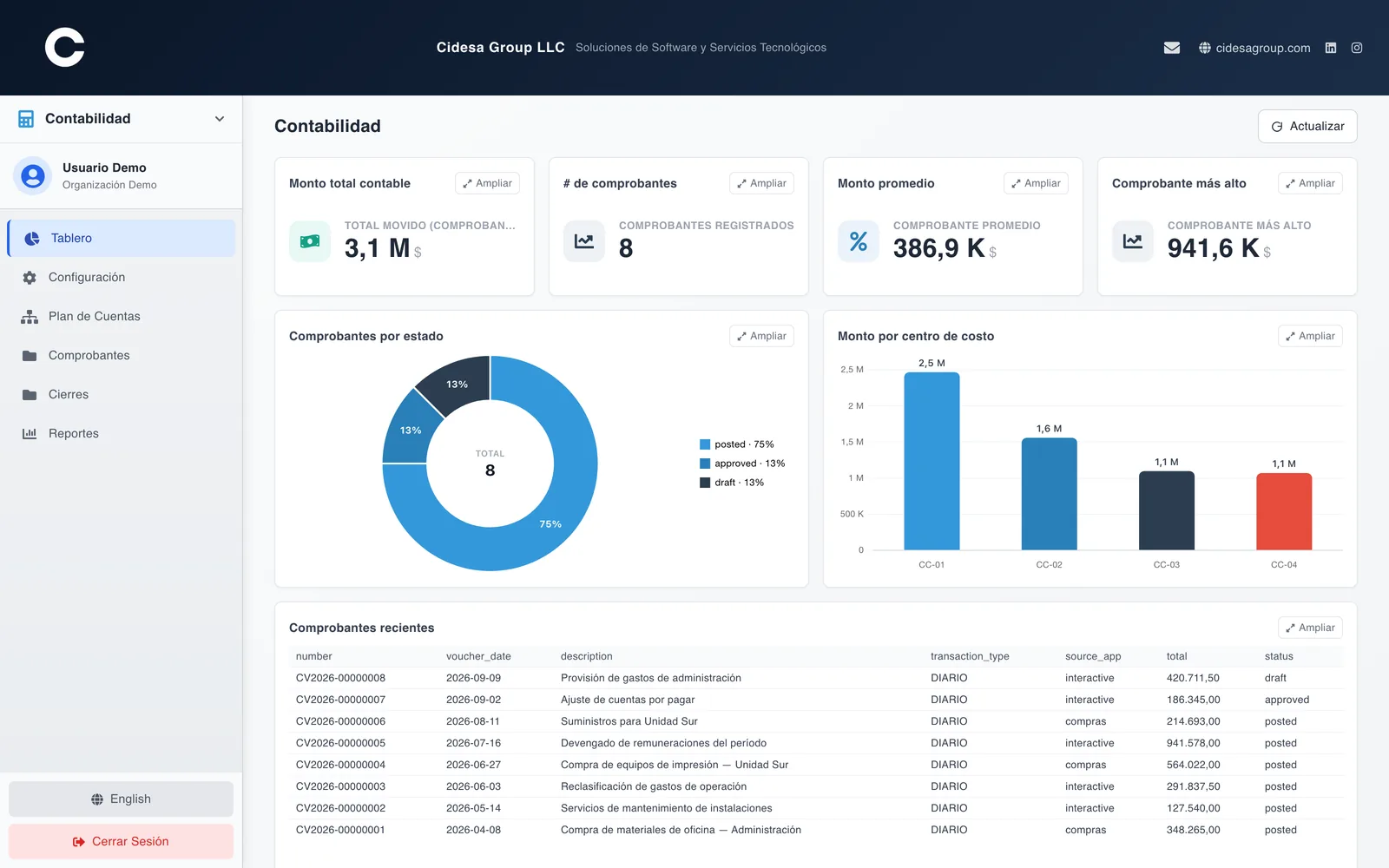Click the 'approved' status cell
Screen dimensions: 1389x868
pyautogui.click(x=1287, y=700)
